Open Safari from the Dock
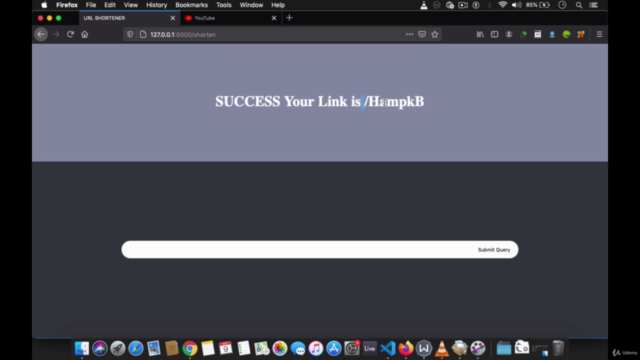 point(136,348)
